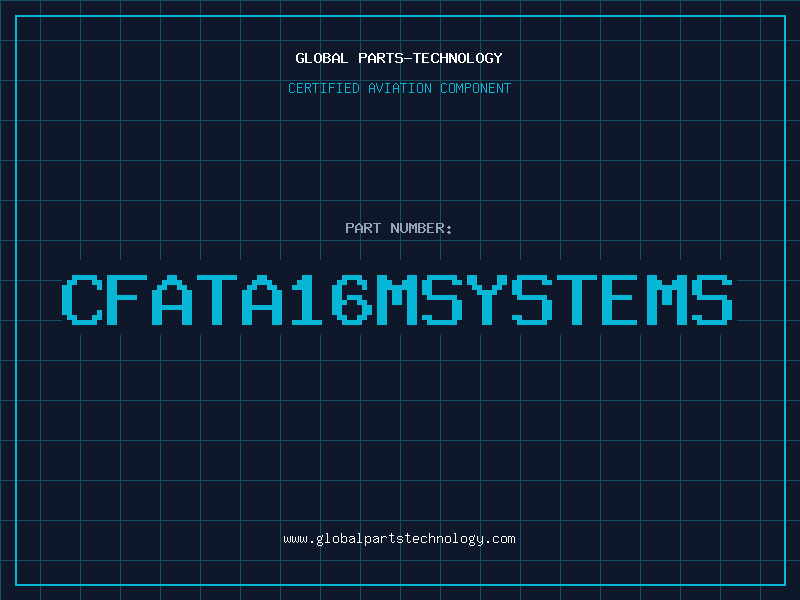The height and width of the screenshot is (600, 800).
Task: Click the large letter C in part number
Action: point(82,299)
